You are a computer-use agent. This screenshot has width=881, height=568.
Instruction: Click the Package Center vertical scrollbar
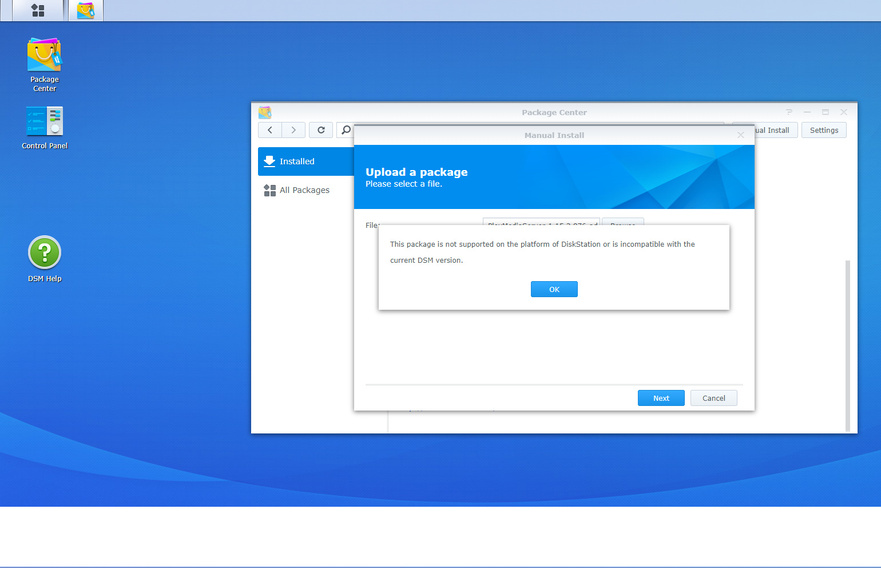(x=848, y=346)
